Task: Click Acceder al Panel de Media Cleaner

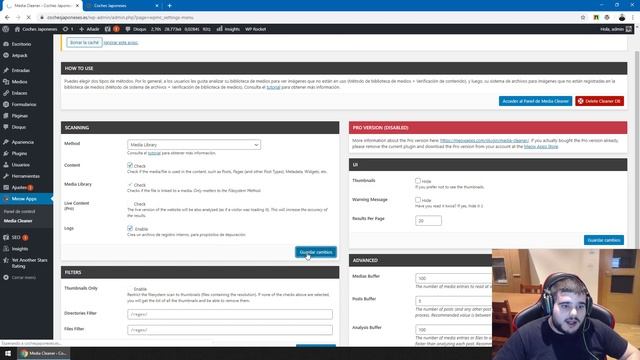Action: [535, 101]
